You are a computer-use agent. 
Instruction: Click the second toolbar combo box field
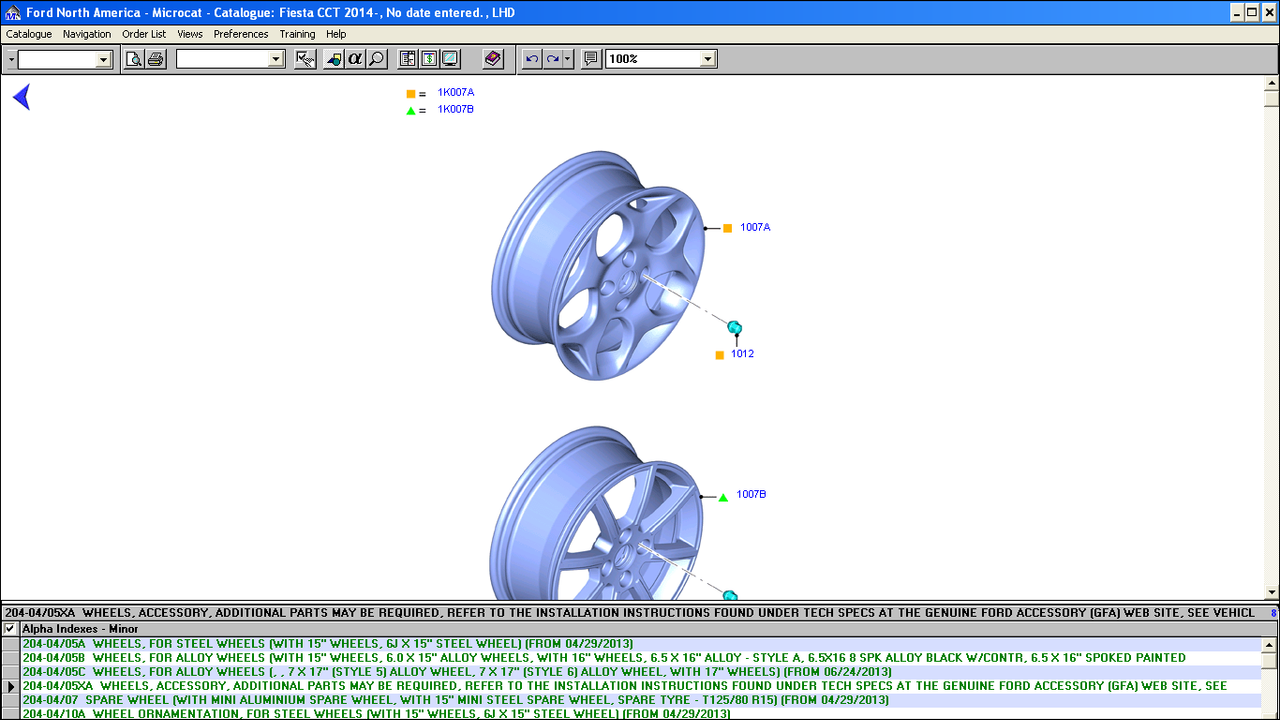point(222,60)
